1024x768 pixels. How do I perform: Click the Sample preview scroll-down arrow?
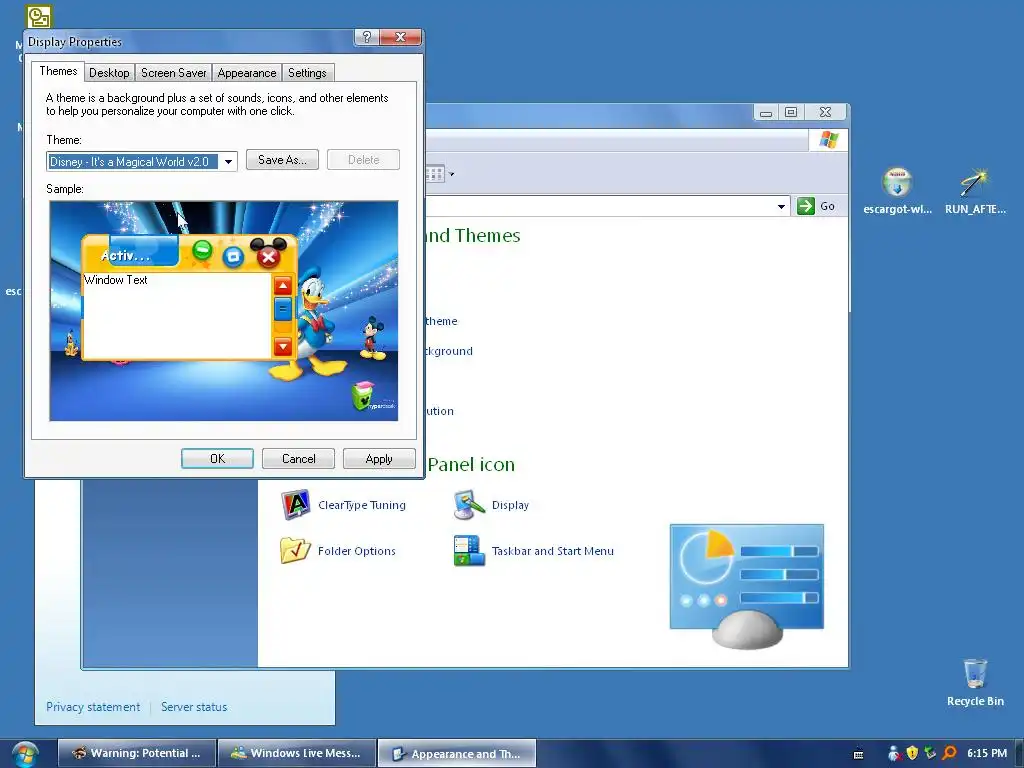coord(283,346)
